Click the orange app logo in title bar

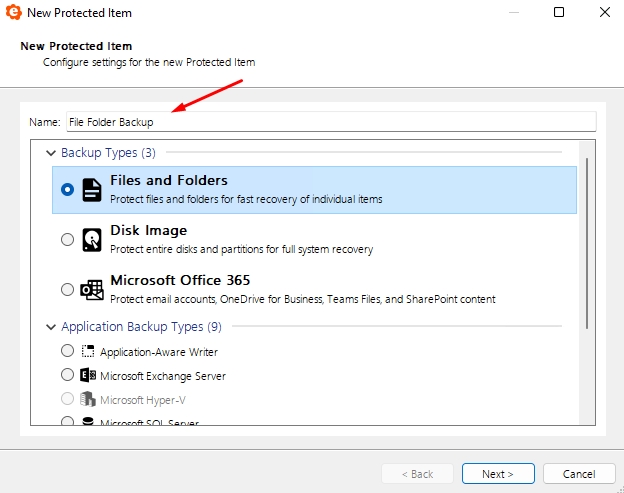click(x=14, y=12)
